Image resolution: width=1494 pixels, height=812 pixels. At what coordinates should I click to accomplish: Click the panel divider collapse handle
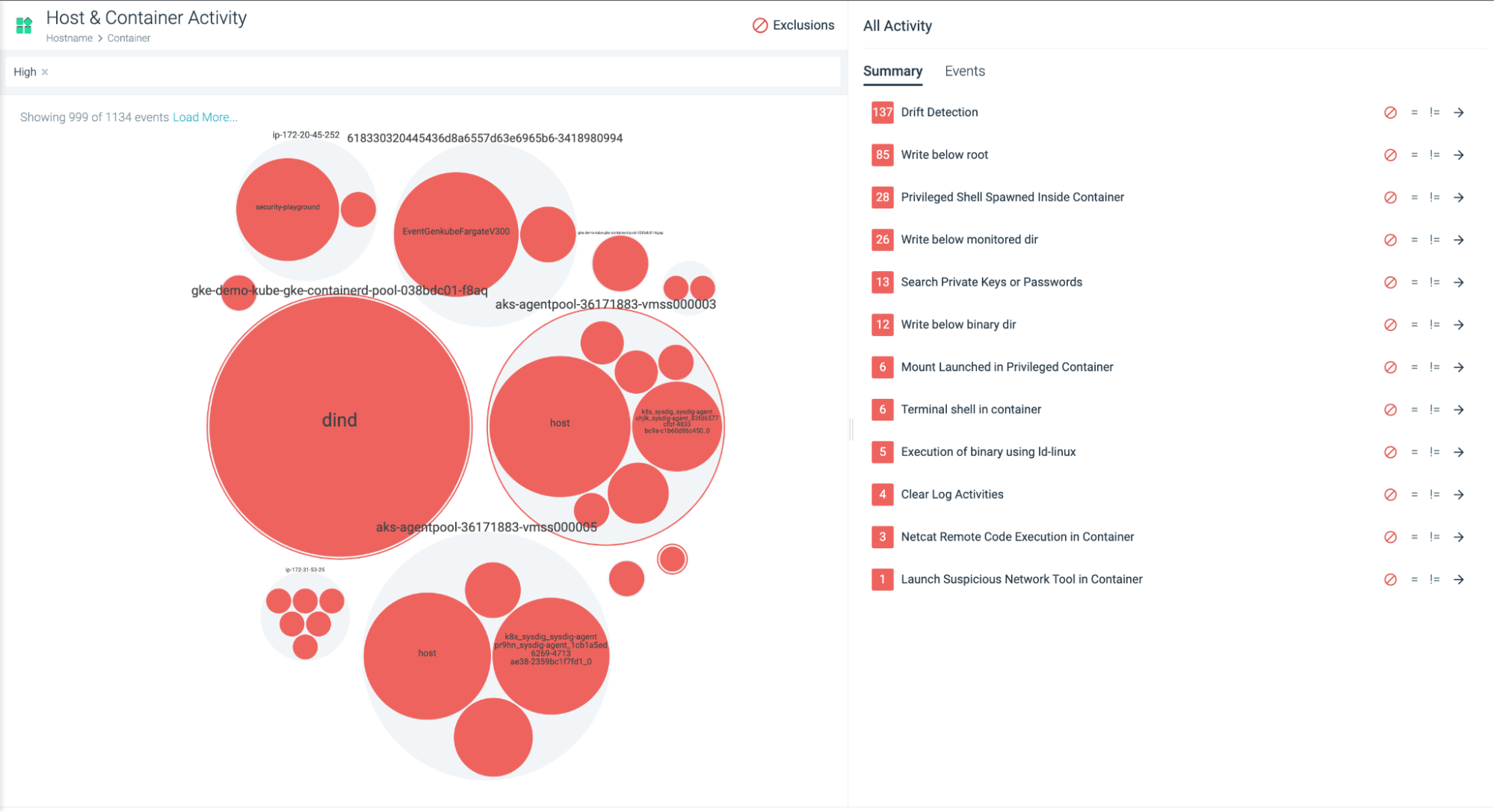(x=851, y=430)
